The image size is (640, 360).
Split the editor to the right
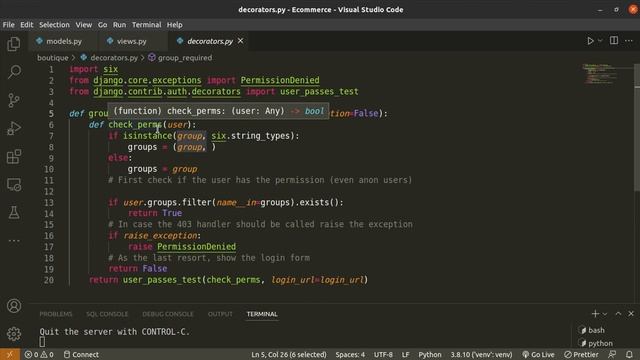coord(613,40)
